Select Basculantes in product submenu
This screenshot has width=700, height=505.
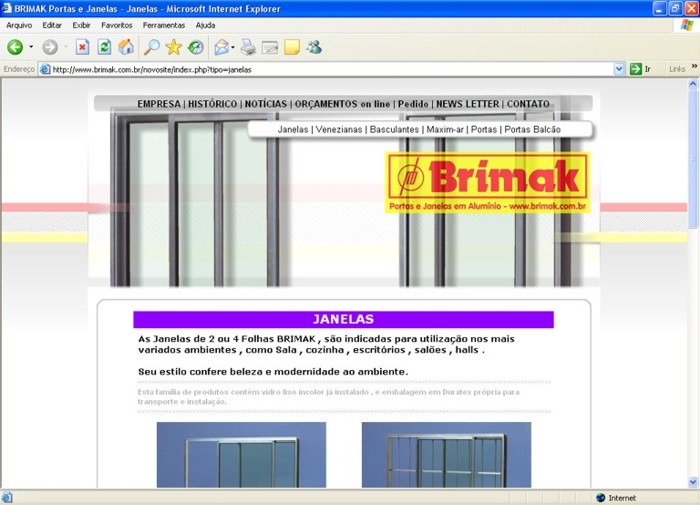[x=394, y=129]
